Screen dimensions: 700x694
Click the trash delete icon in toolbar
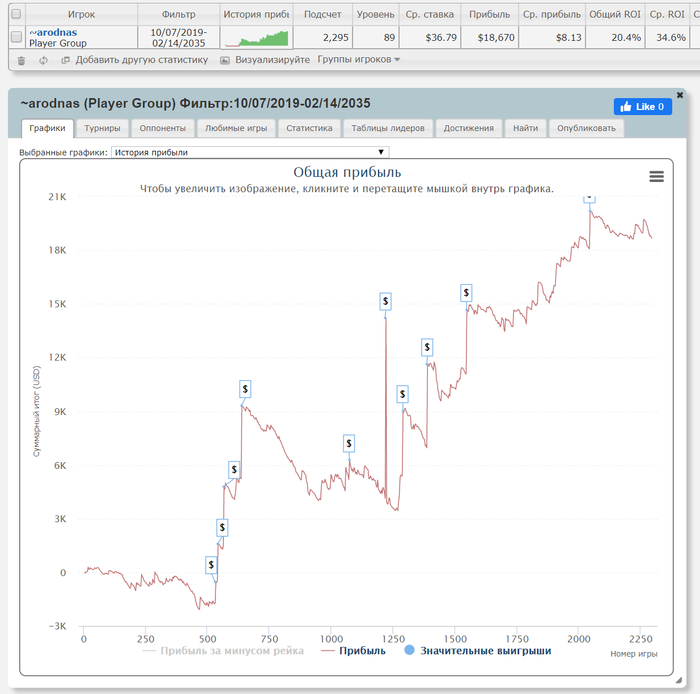[21, 60]
